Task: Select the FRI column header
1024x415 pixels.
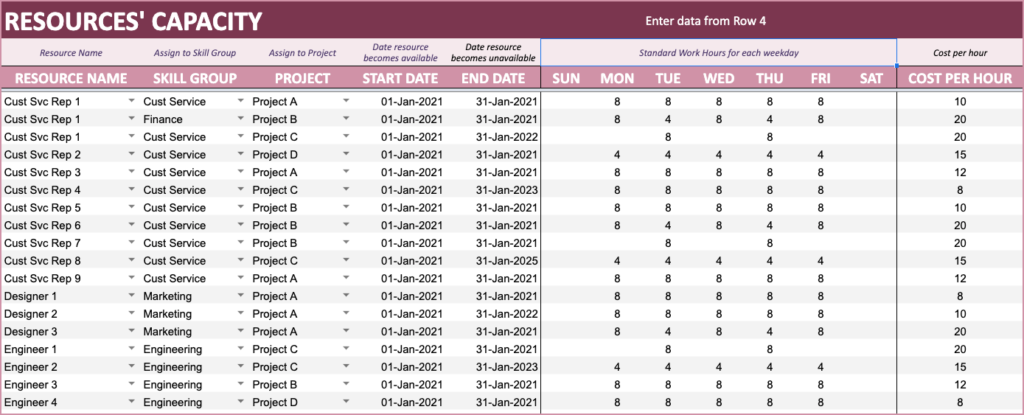Action: coord(820,78)
